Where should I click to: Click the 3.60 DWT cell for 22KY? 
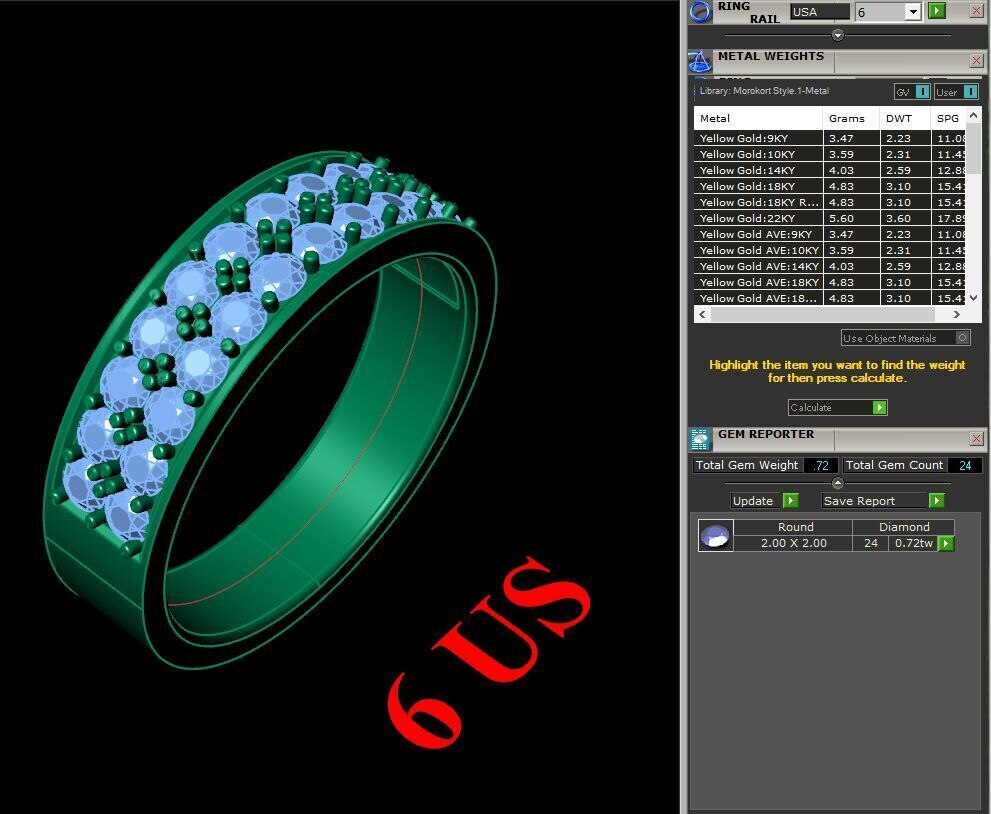(904, 218)
